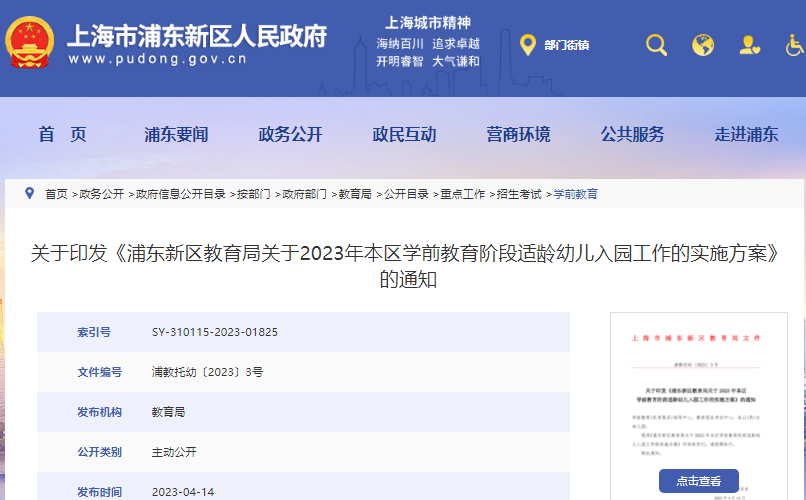This screenshot has height=500, width=806.
Task: Click publishing agency value 教育局
Action: 168,412
